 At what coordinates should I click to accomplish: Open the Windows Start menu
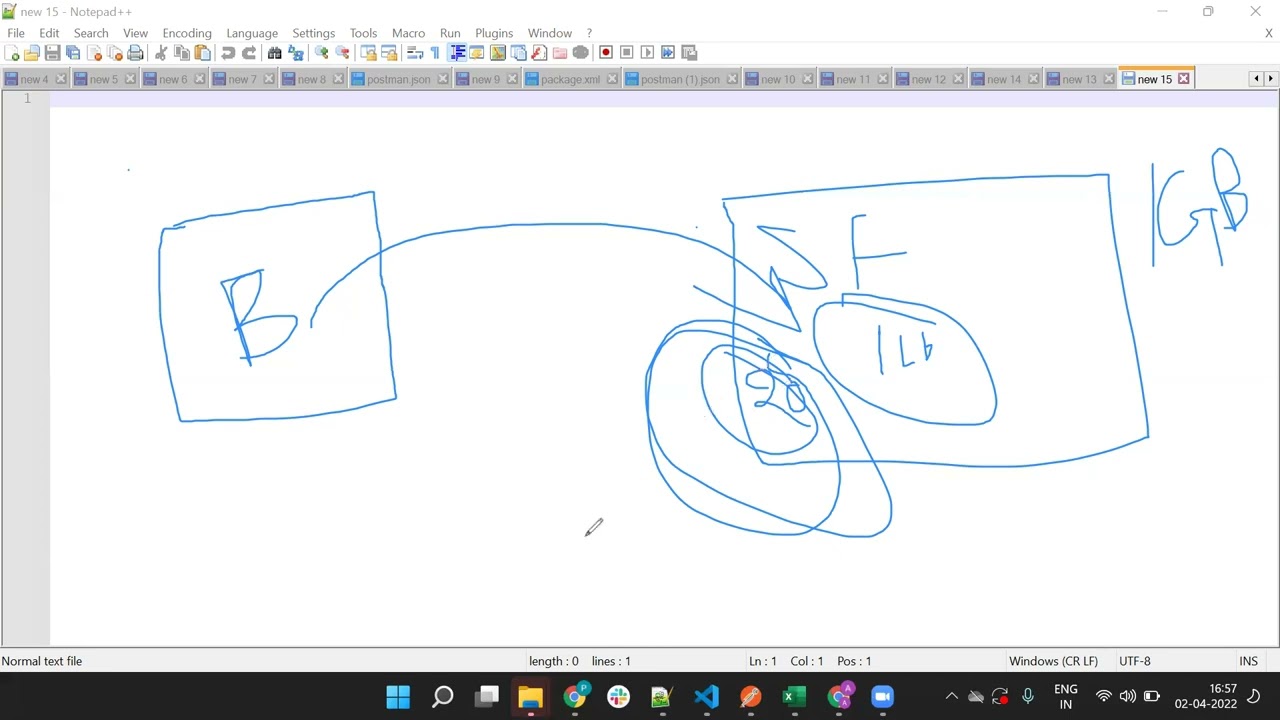[x=398, y=696]
